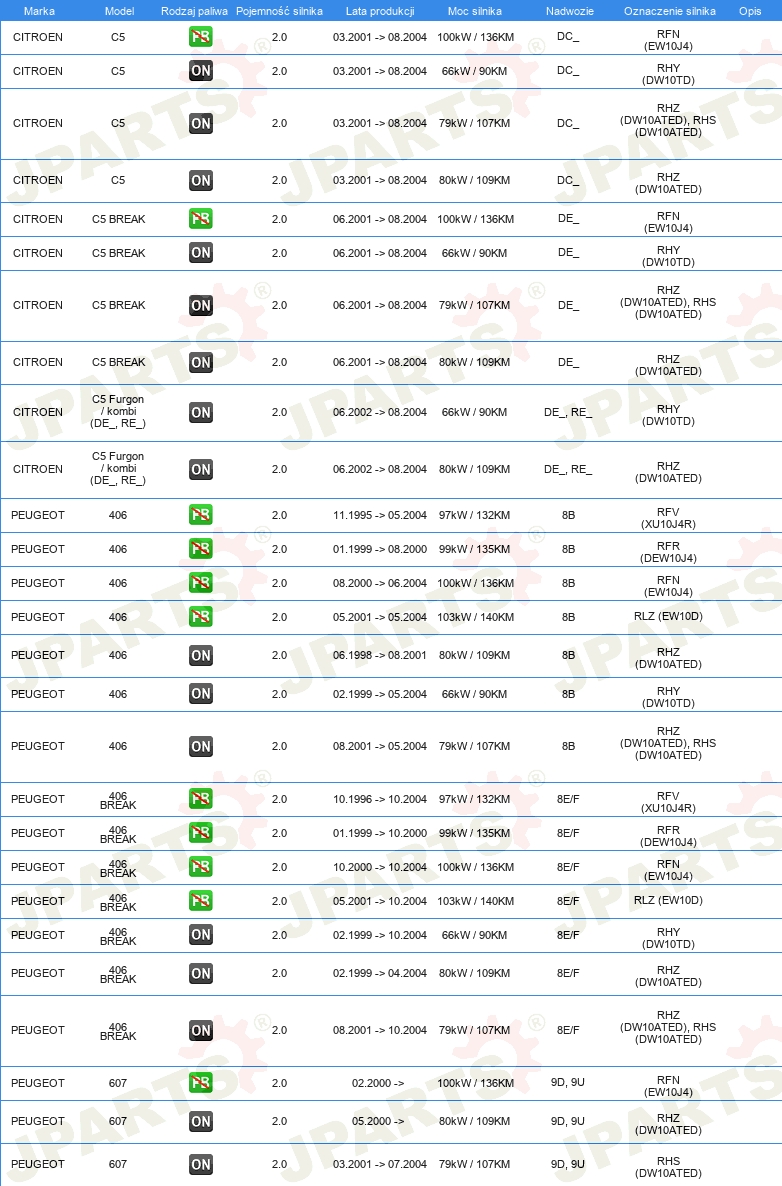Click diesel icon in 406 BREAK 80kW row
This screenshot has height=1186, width=782.
tap(200, 973)
